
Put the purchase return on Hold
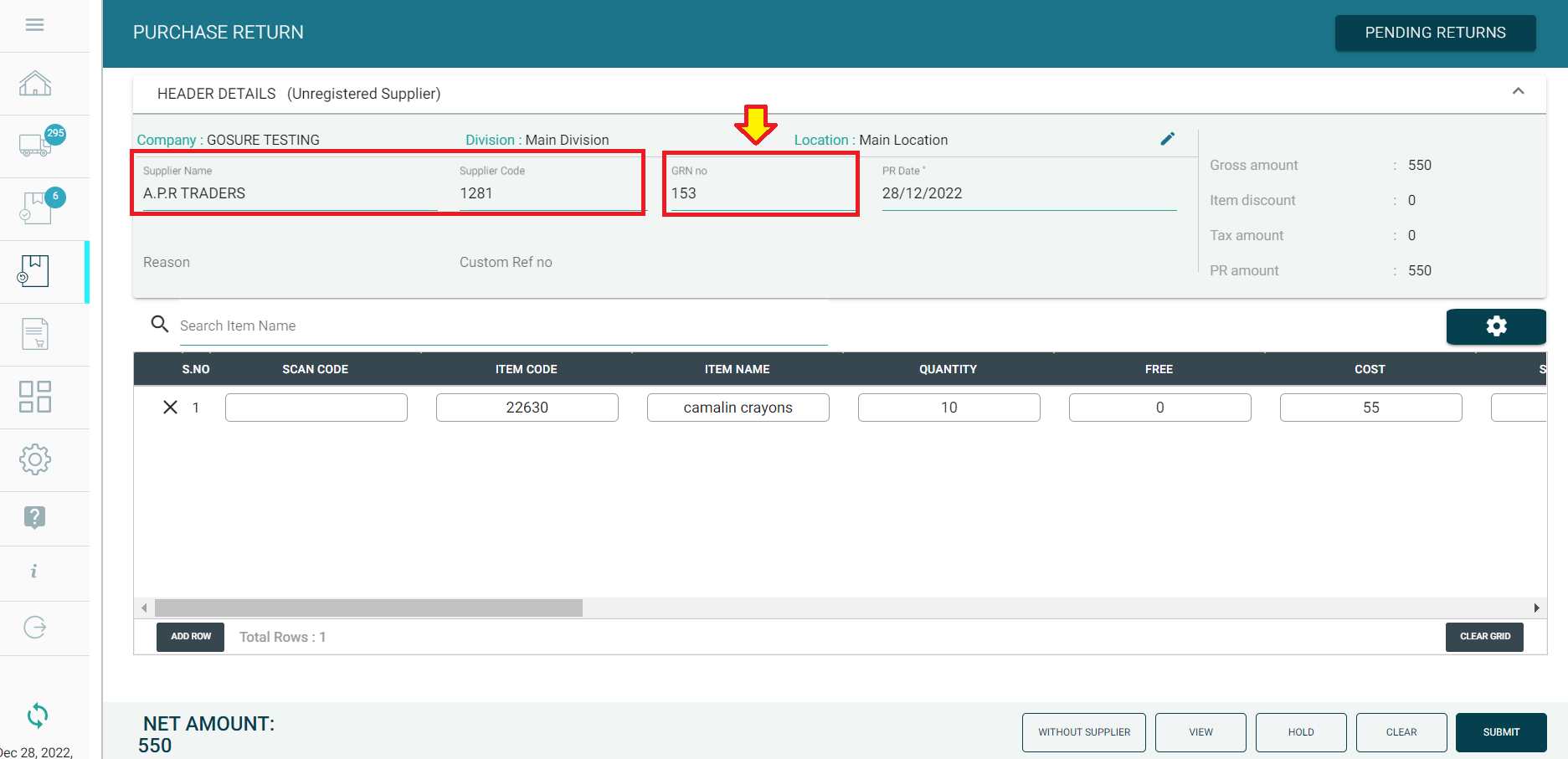coord(1301,732)
